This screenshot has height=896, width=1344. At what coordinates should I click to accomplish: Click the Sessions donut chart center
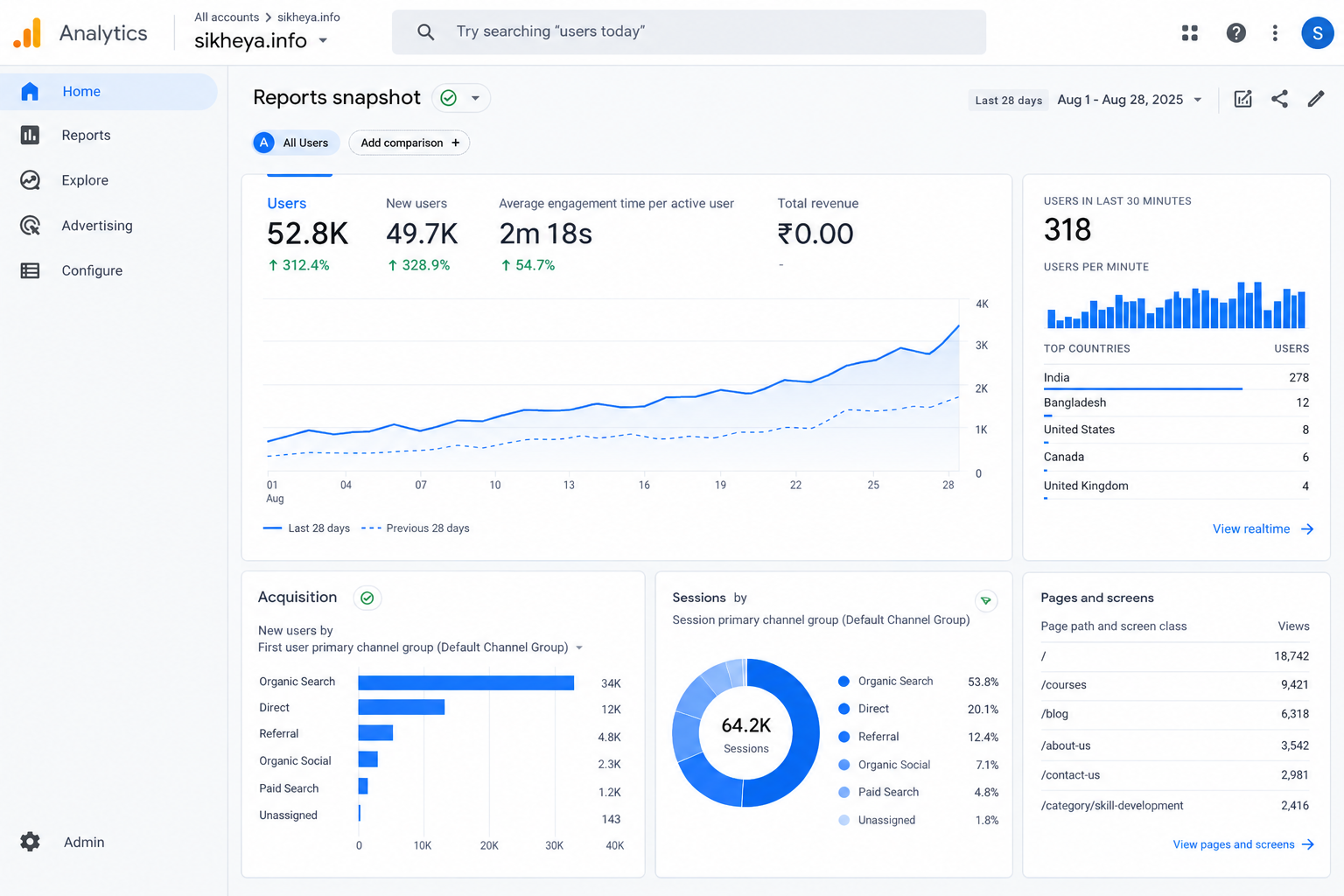coord(746,733)
